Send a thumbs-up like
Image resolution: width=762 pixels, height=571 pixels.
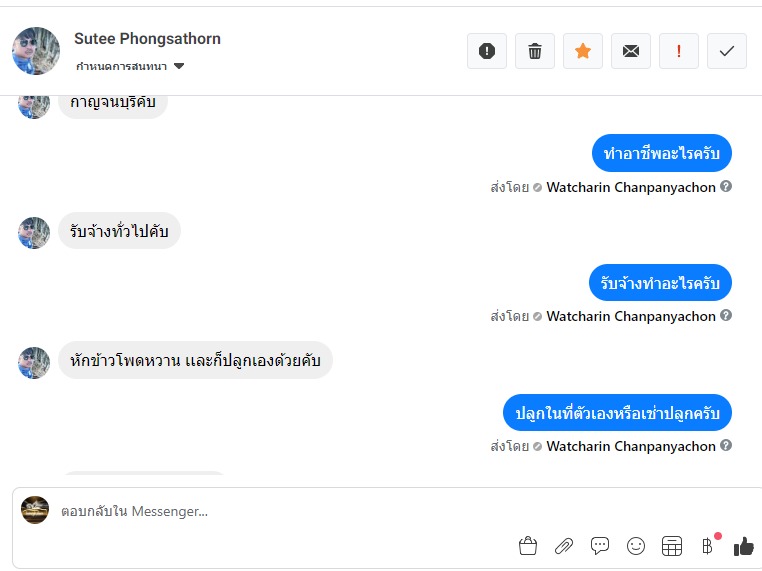pyautogui.click(x=743, y=546)
